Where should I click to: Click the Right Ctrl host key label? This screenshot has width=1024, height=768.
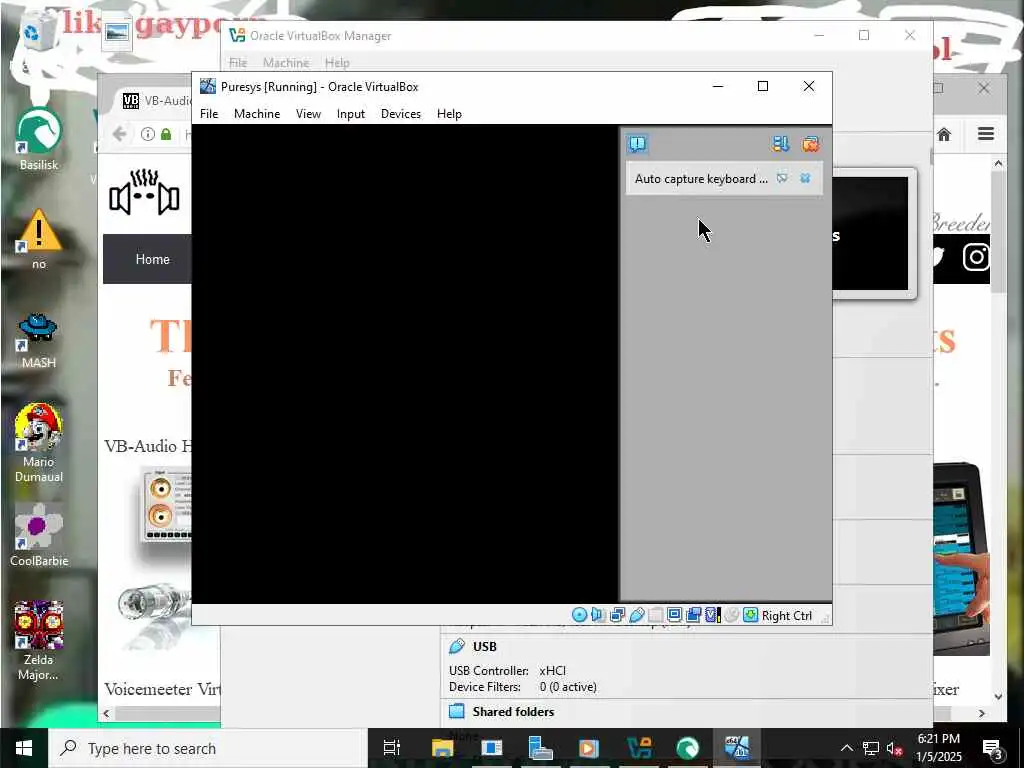coord(786,616)
